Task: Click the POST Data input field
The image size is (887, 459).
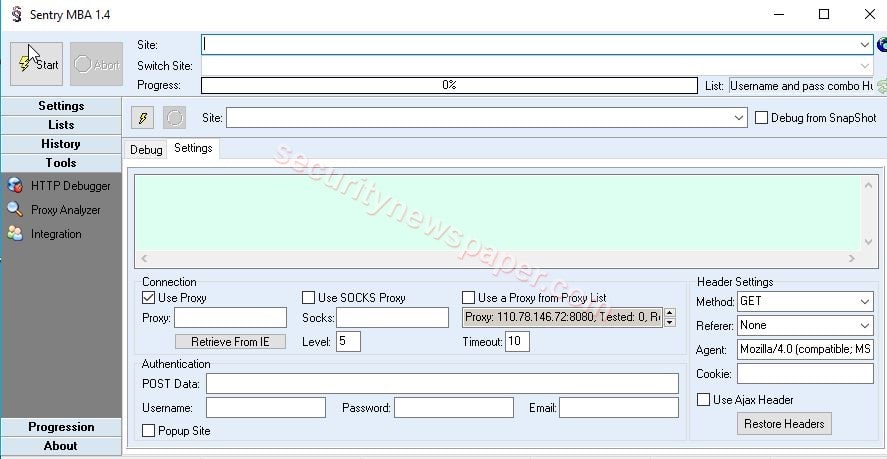Action: pos(442,383)
